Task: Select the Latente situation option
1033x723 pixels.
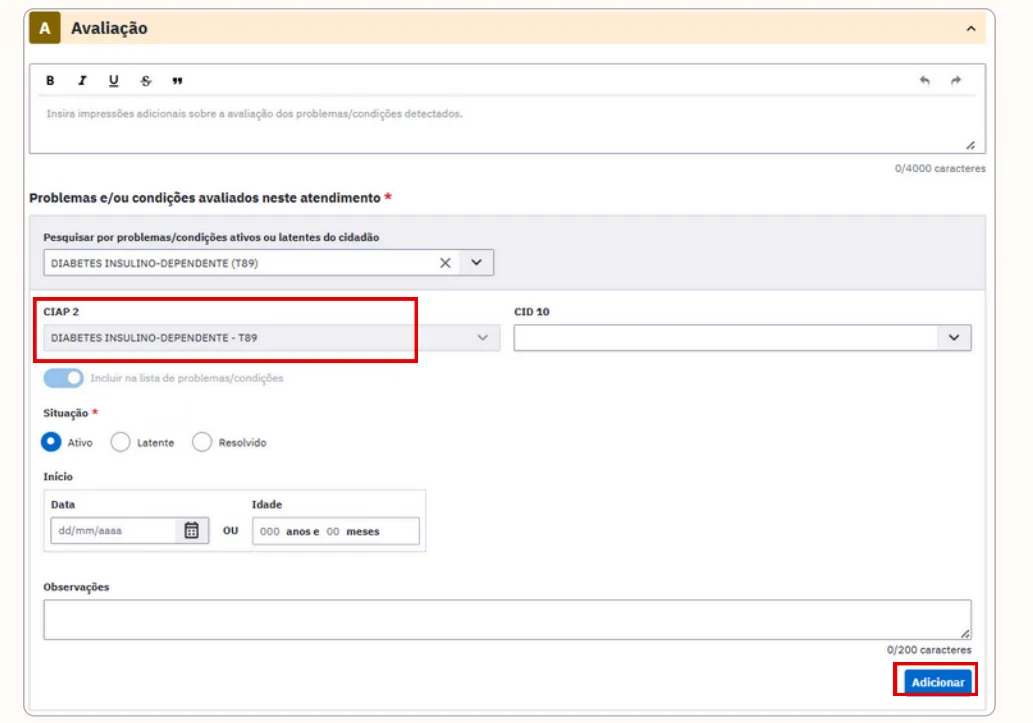Action: click(x=121, y=442)
